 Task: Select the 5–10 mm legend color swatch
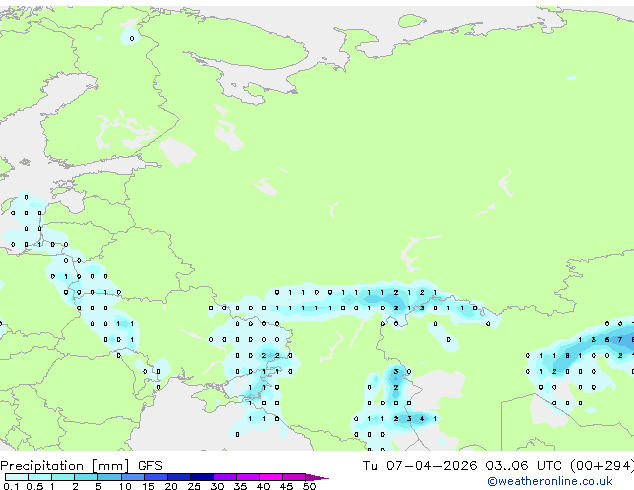[x=109, y=477]
